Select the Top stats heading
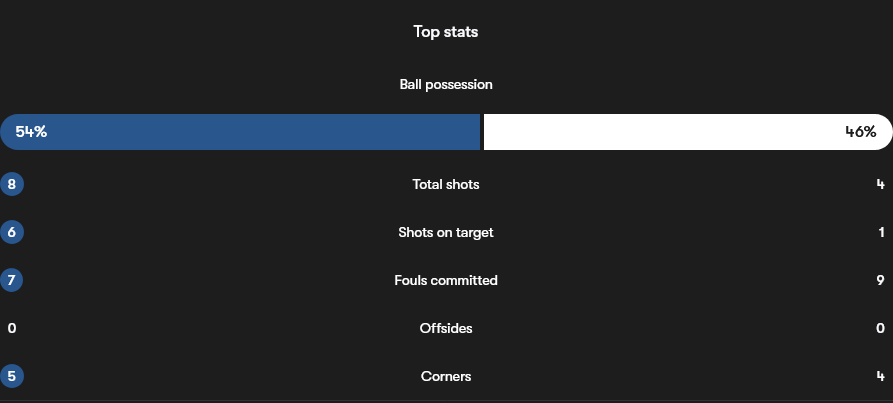The image size is (893, 403). (446, 32)
